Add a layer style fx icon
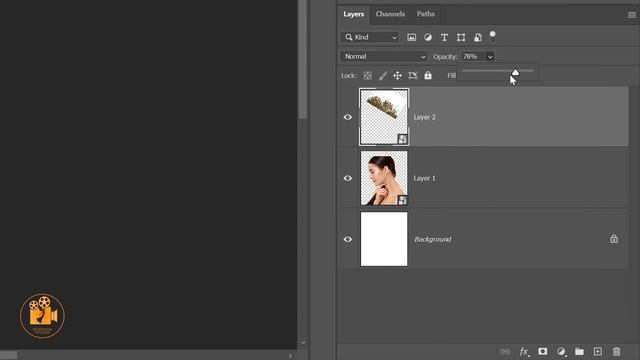Screen dimensions: 640x360 coord(524,351)
